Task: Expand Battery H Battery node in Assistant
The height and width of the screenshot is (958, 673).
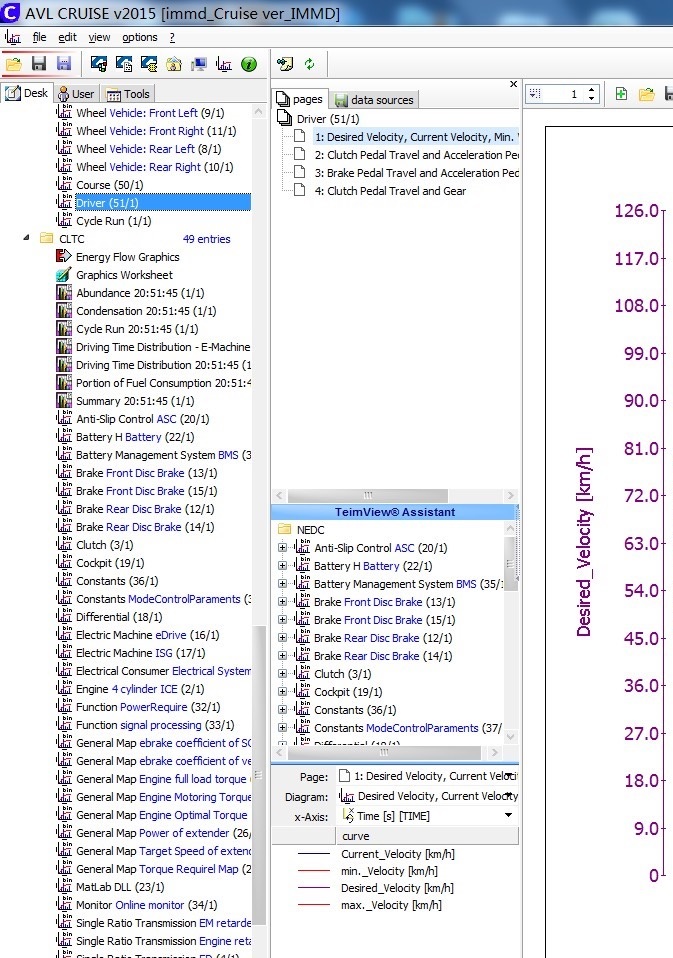Action: [x=282, y=566]
